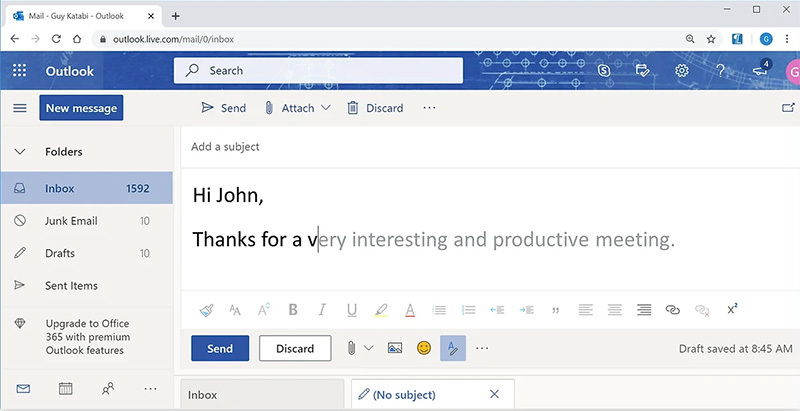Image resolution: width=800 pixels, height=411 pixels.
Task: Open the dropdown arrow beside the paperclip
Action: point(369,349)
